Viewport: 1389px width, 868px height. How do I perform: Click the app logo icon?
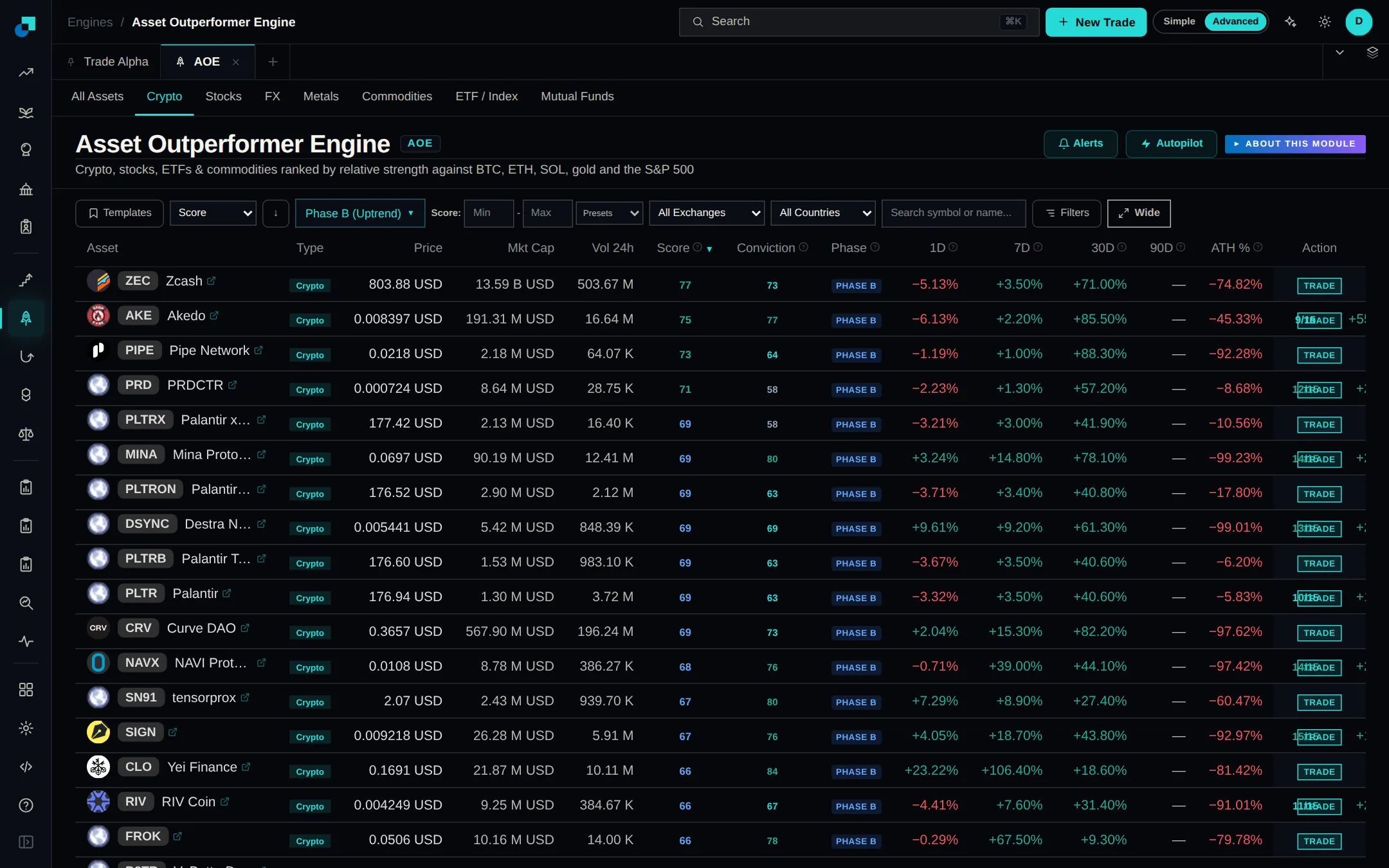click(x=25, y=26)
